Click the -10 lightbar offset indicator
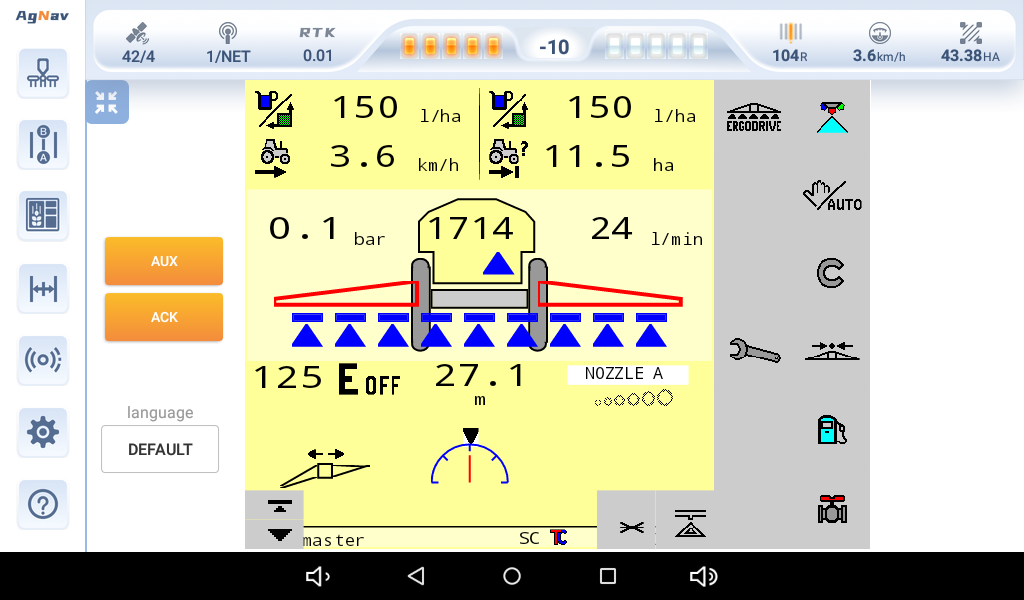Screen dimensions: 1024x600 [x=553, y=47]
